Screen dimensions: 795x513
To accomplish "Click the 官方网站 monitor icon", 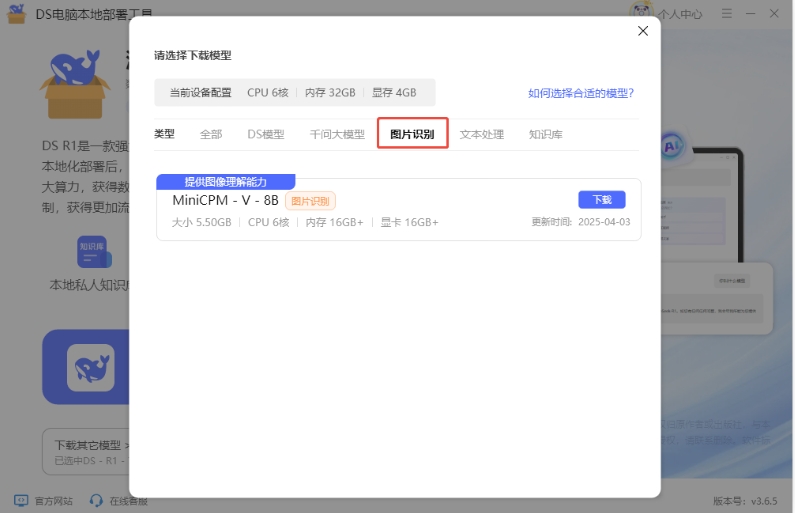I will 21,501.
